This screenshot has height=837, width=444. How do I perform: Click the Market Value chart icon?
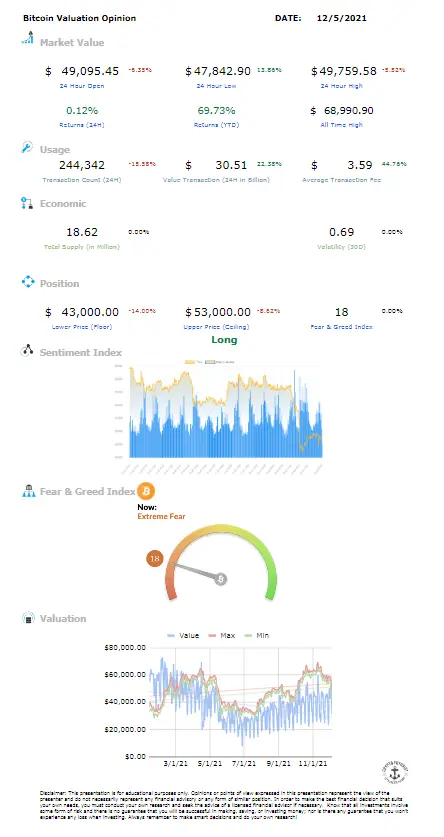click(27, 38)
